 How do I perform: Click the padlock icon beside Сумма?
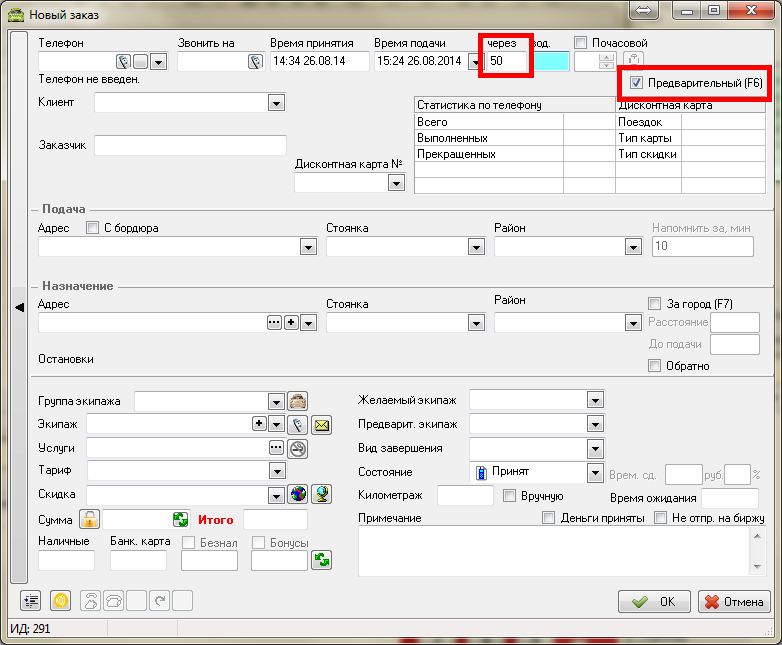coord(90,519)
